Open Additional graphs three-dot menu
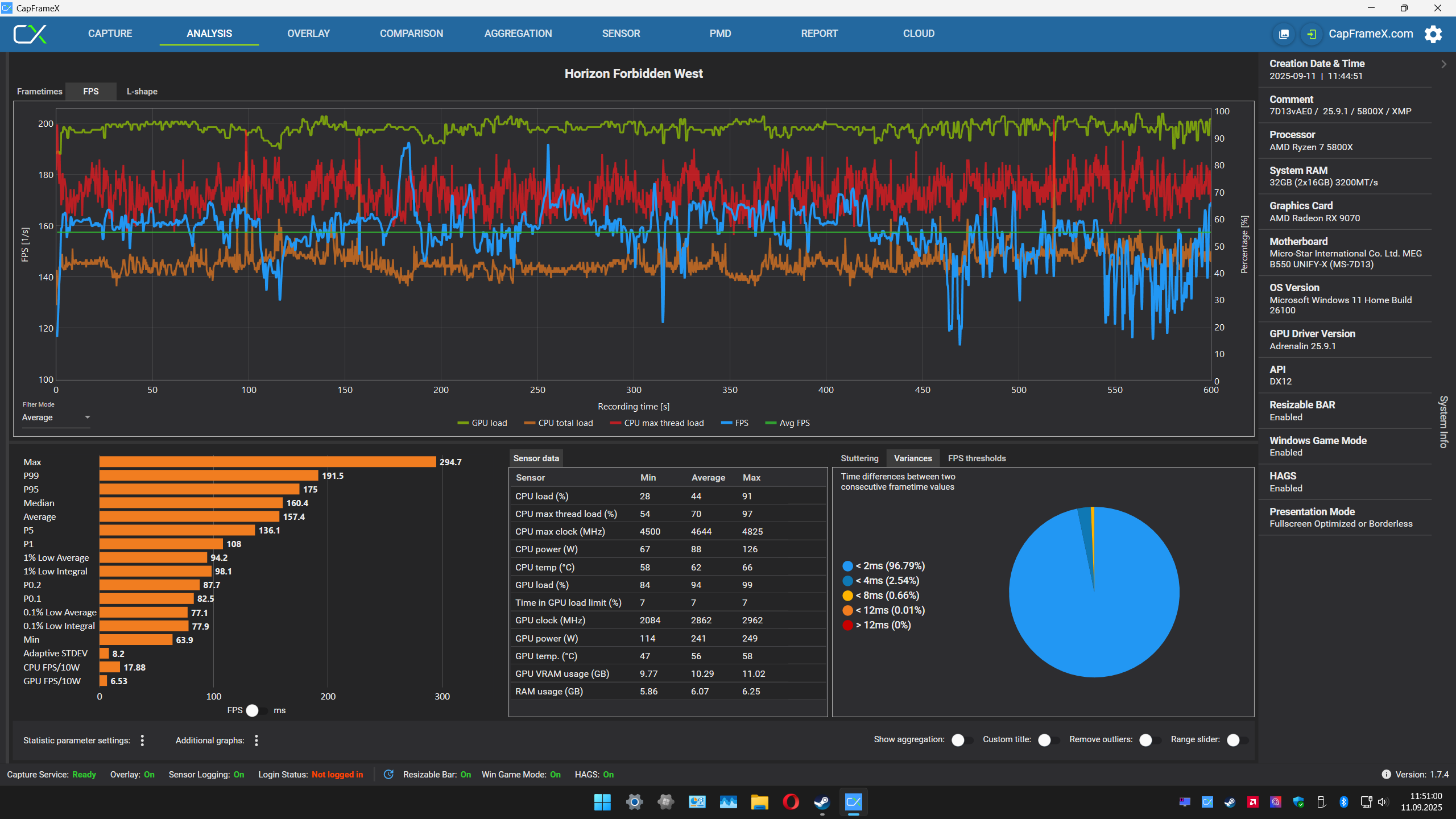Viewport: 1456px width, 819px height. (257, 740)
